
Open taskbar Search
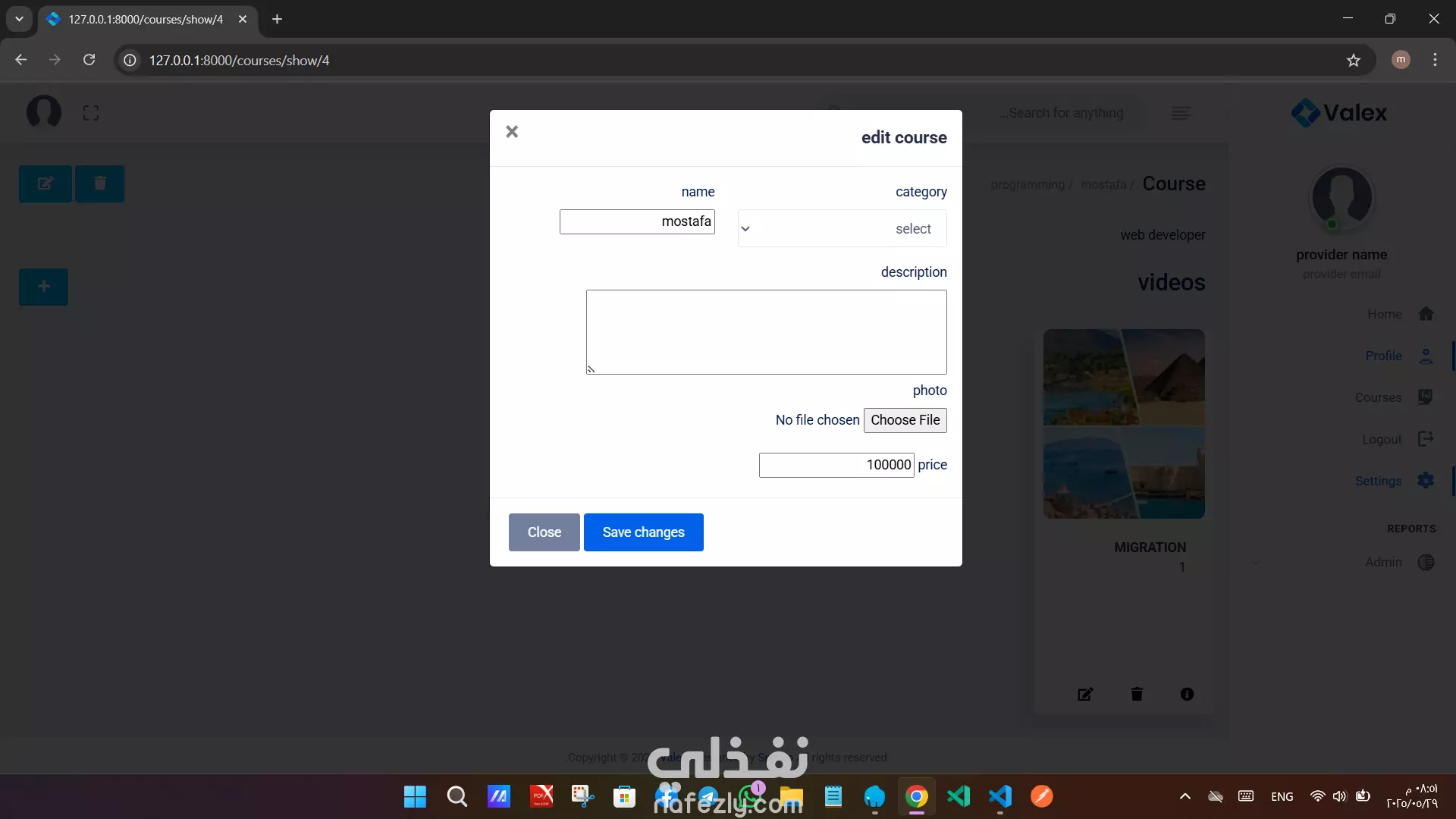(457, 796)
